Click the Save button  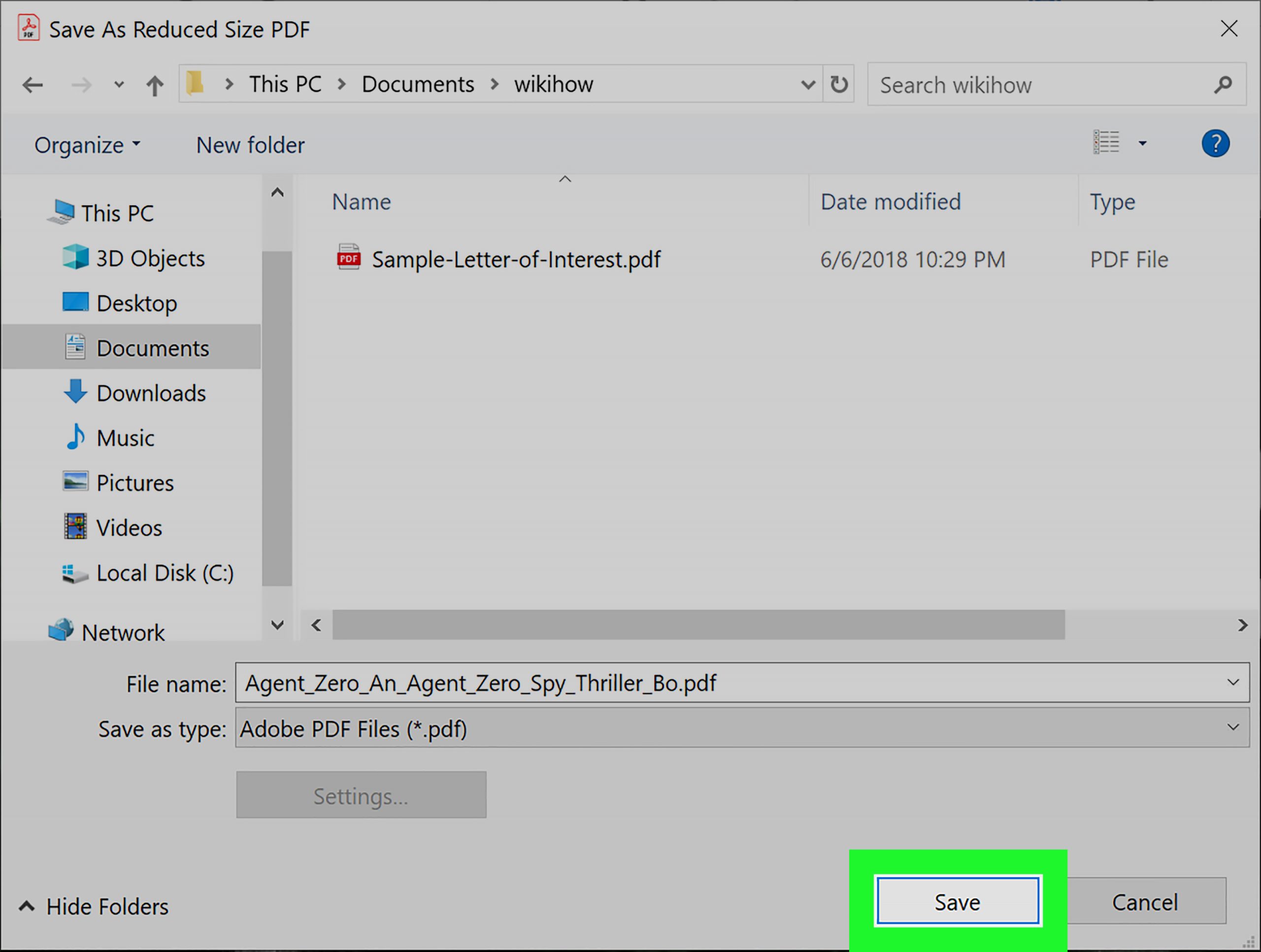point(957,901)
